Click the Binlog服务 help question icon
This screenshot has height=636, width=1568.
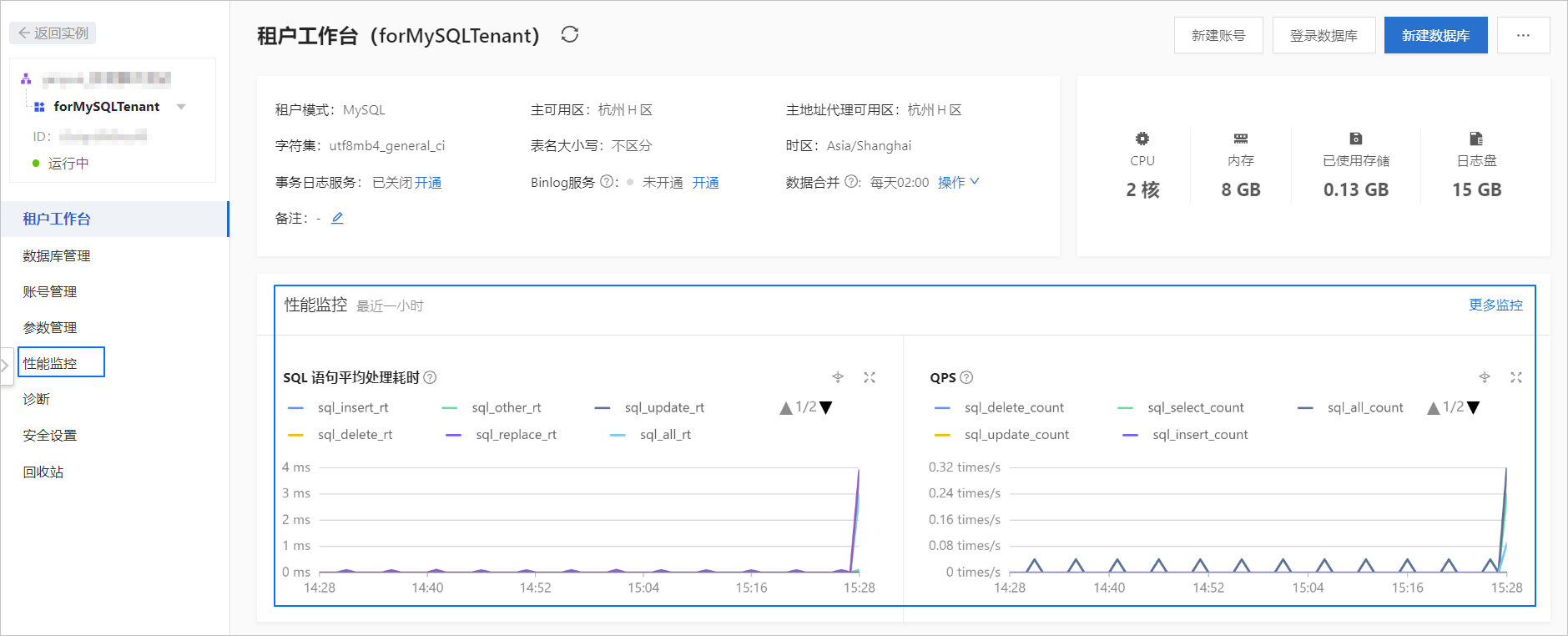pos(608,182)
